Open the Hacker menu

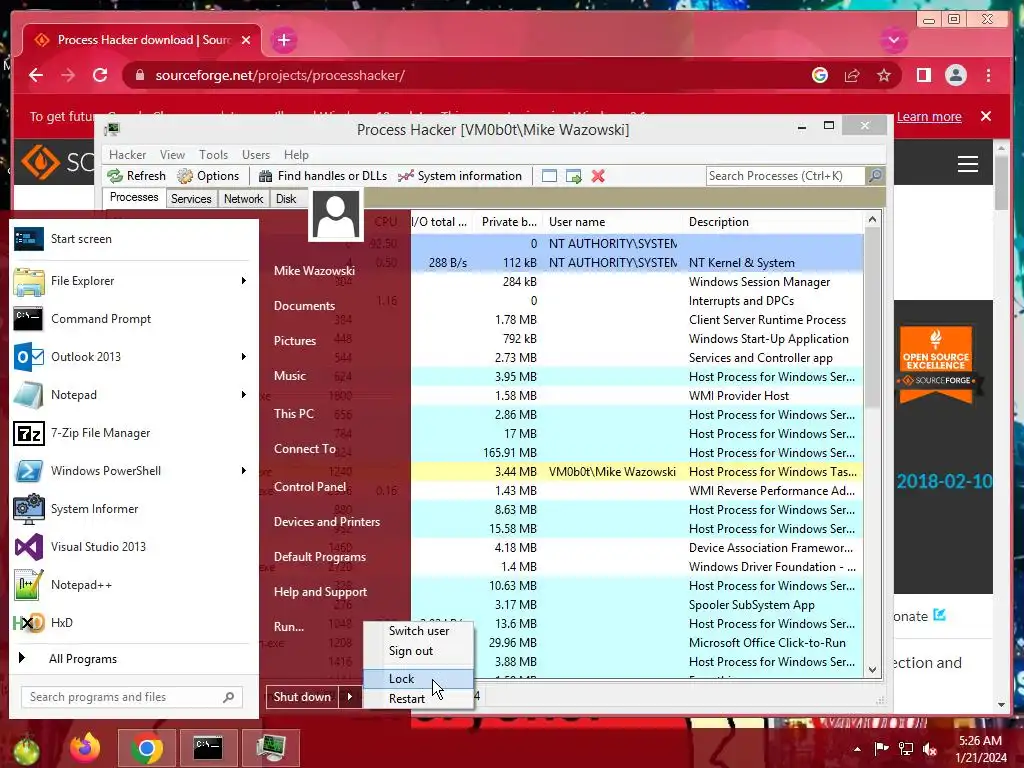click(x=127, y=155)
